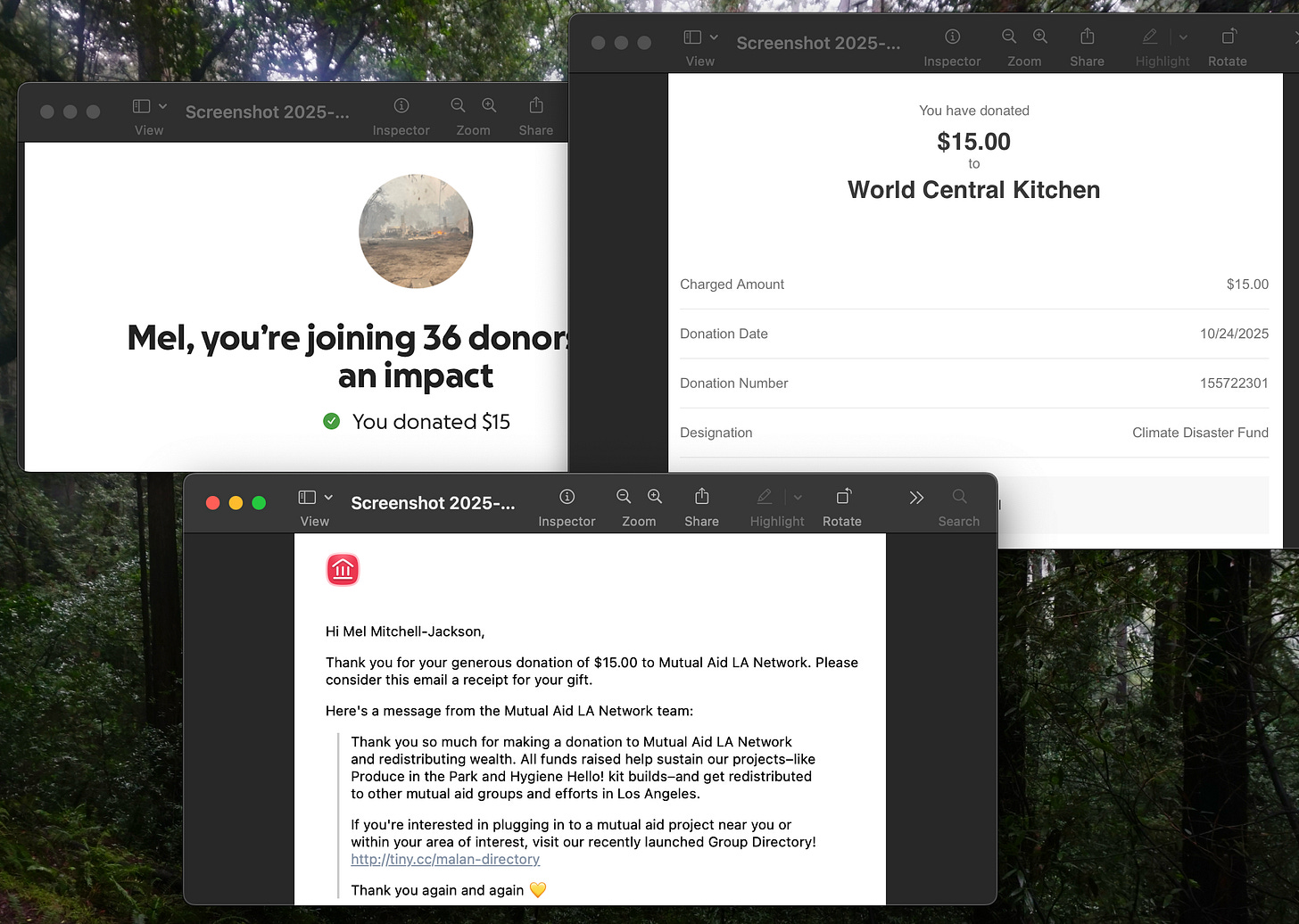Open View chevron in World Central Kitchen window

click(714, 37)
